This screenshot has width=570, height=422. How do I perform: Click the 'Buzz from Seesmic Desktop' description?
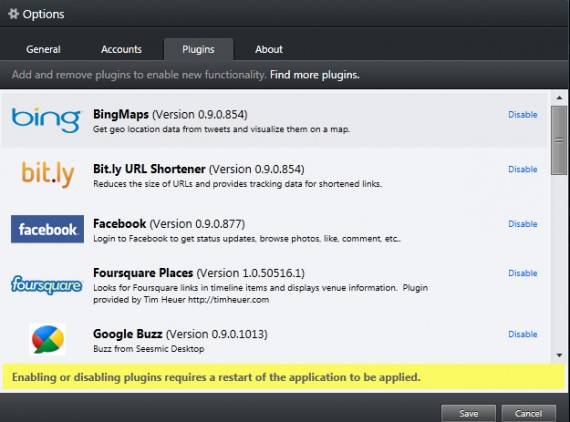(x=149, y=349)
